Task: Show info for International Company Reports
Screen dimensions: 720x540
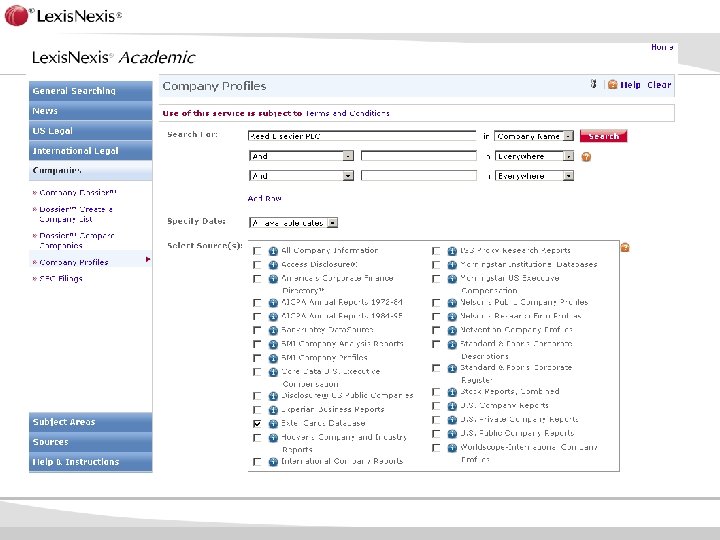Action: tap(273, 462)
